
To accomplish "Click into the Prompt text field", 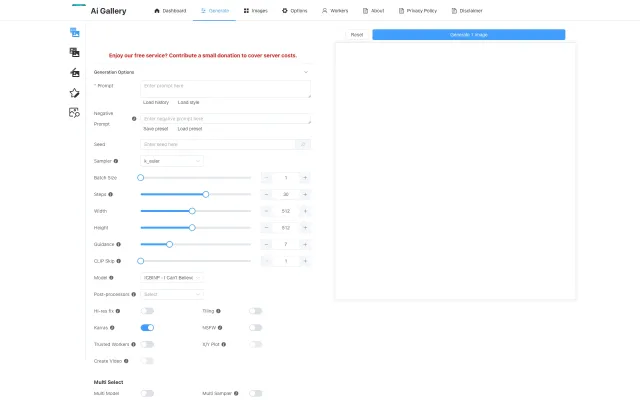I will 225,88.
